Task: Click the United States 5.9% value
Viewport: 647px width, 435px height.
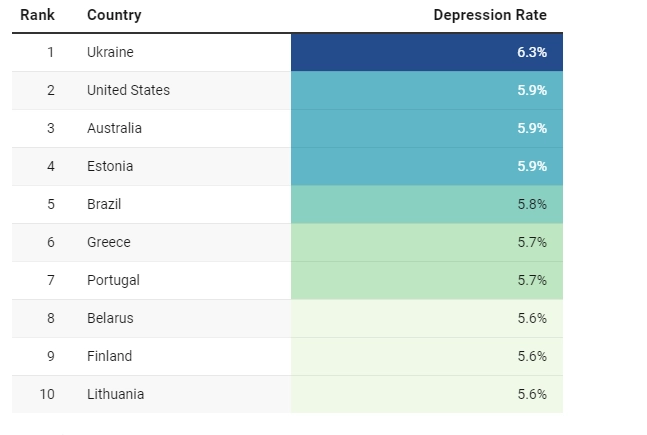Action: pyautogui.click(x=531, y=90)
